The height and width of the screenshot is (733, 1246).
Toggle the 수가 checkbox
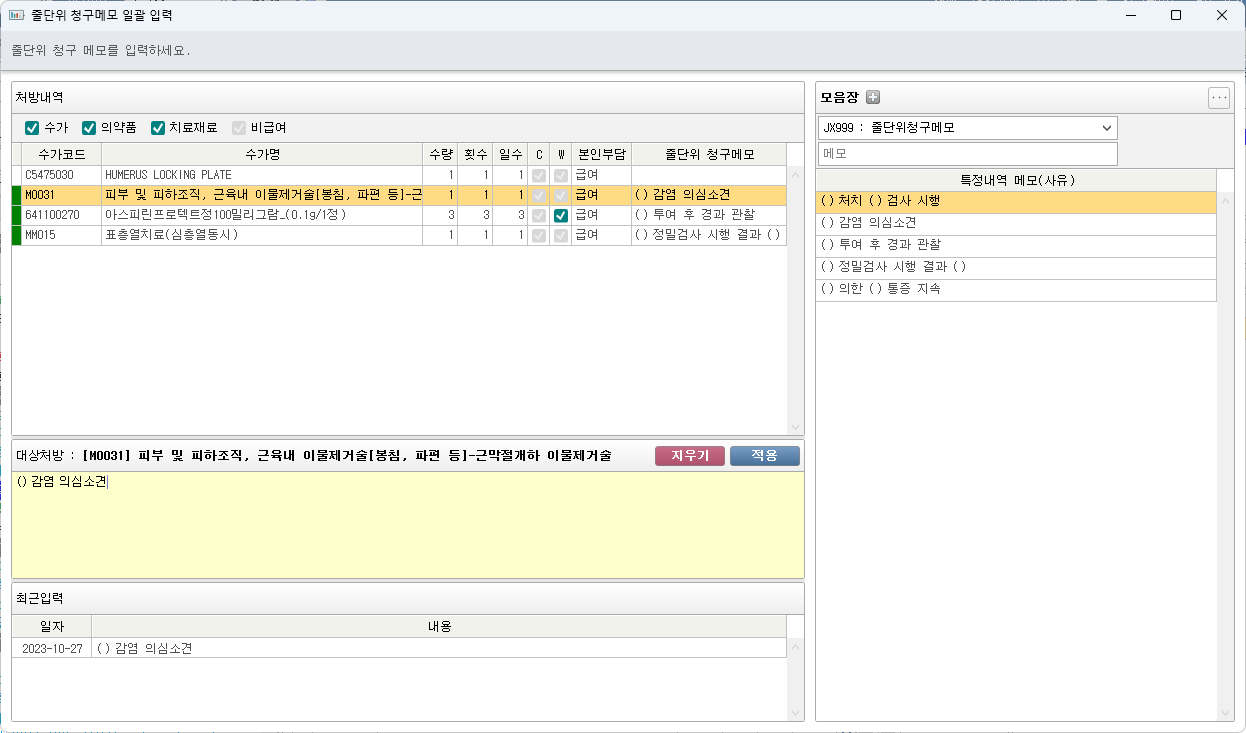click(32, 128)
